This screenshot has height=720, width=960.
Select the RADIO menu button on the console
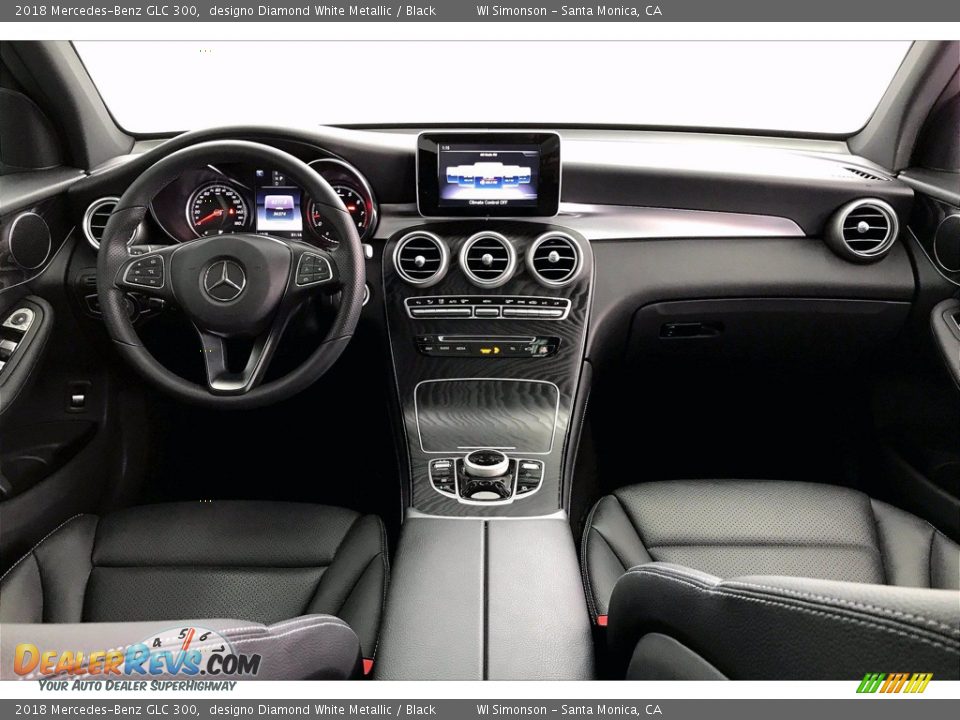click(444, 349)
